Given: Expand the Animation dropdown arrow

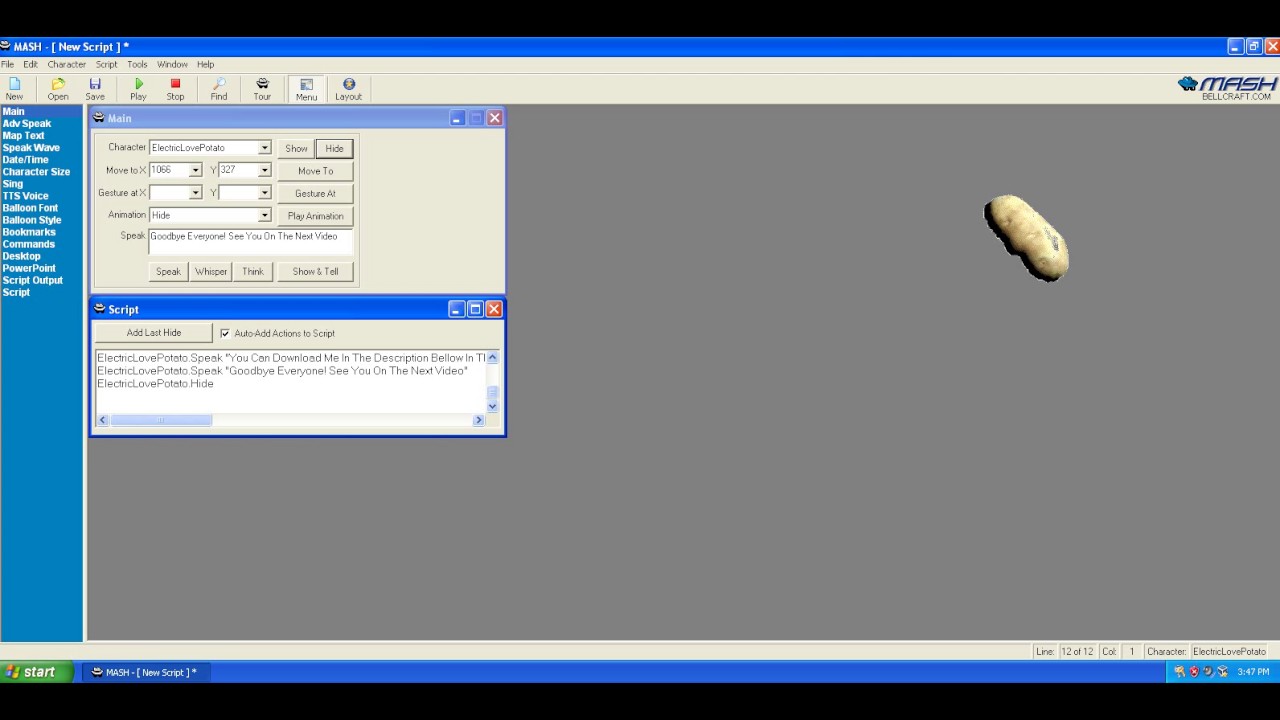Looking at the screenshot, I should [264, 215].
